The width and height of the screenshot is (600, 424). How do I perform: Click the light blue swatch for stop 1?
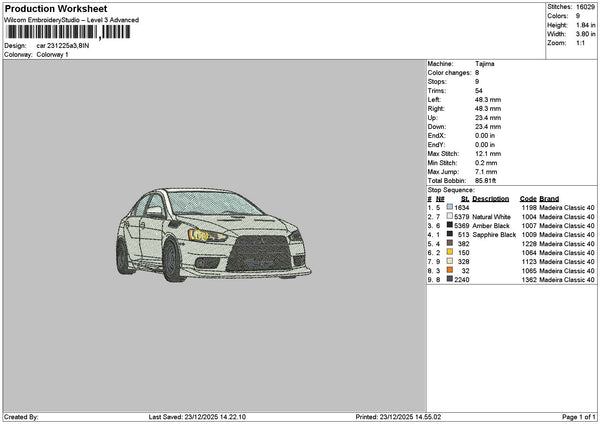click(x=450, y=207)
